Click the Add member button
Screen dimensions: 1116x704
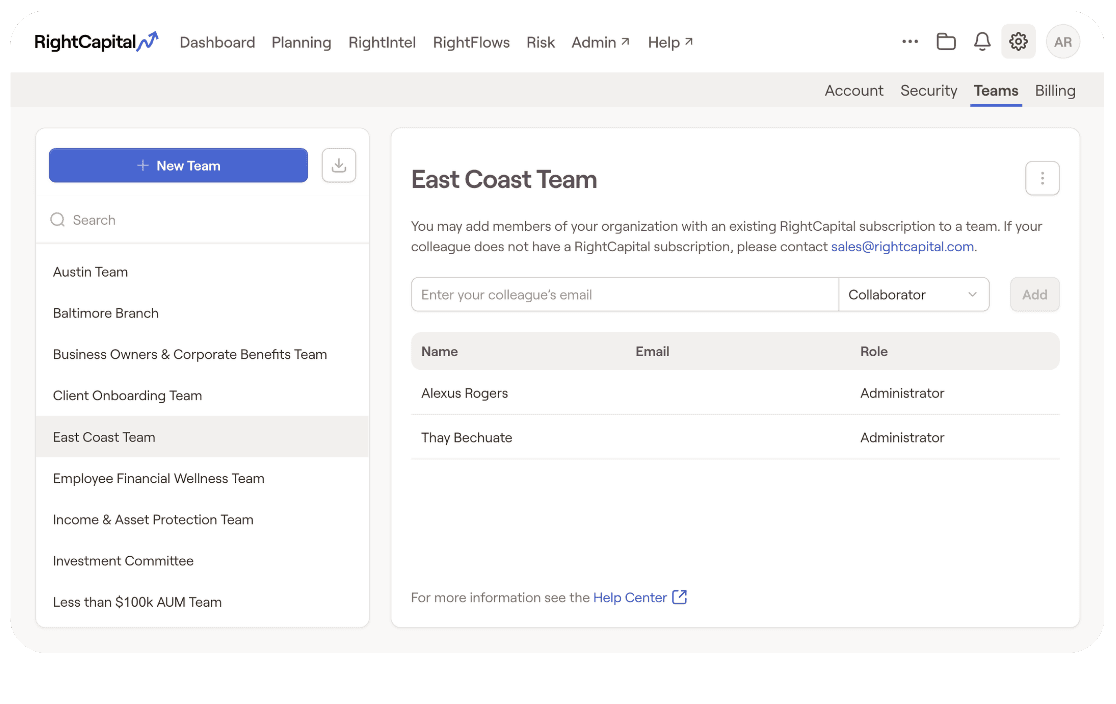point(1034,295)
